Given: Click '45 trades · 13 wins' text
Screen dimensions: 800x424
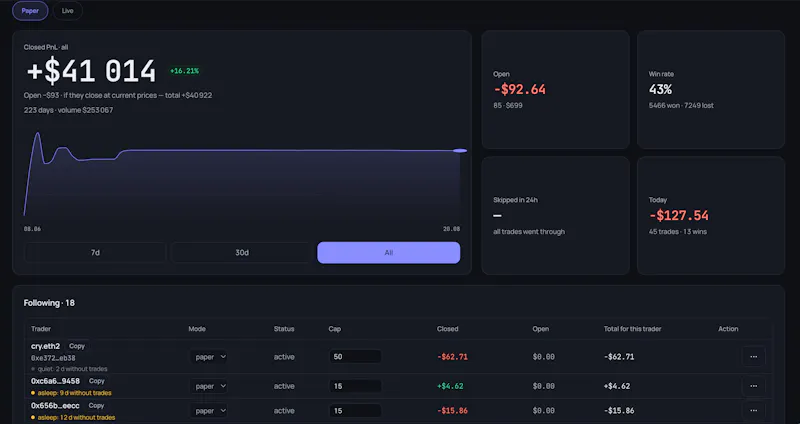Looking at the screenshot, I should 678,232.
